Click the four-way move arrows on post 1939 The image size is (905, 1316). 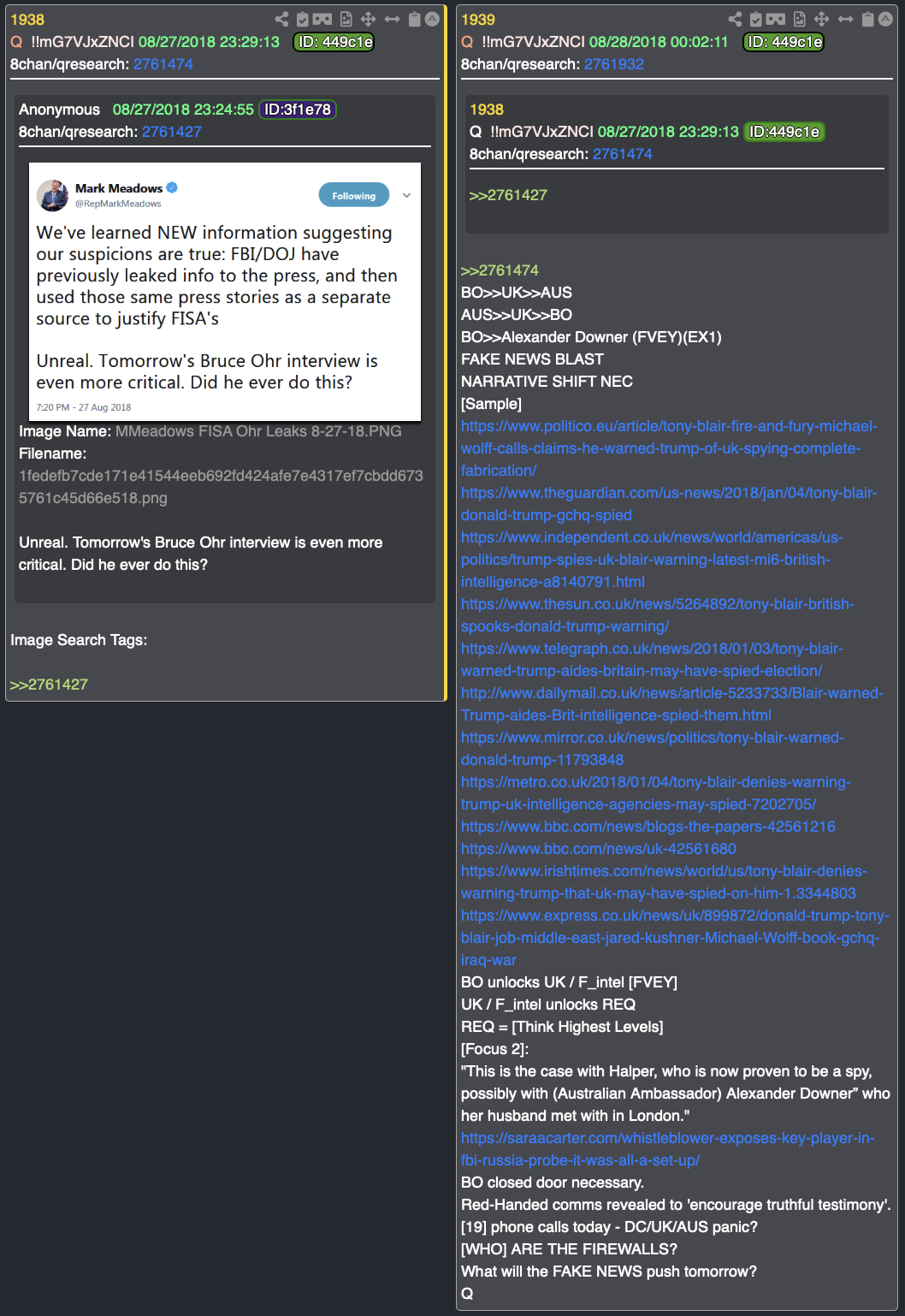[x=821, y=19]
